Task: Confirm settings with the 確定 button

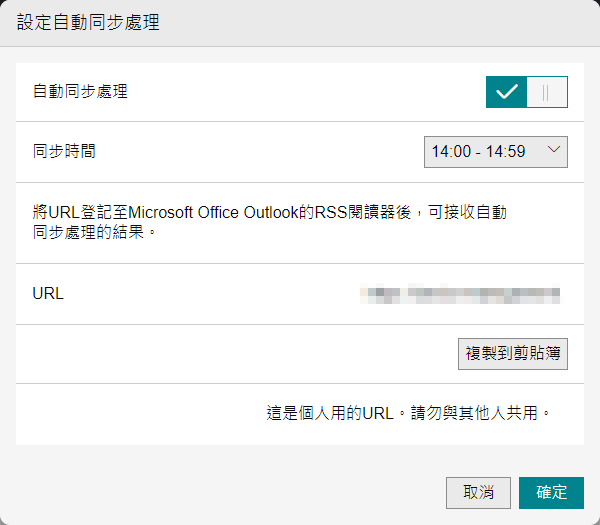Action: [551, 492]
